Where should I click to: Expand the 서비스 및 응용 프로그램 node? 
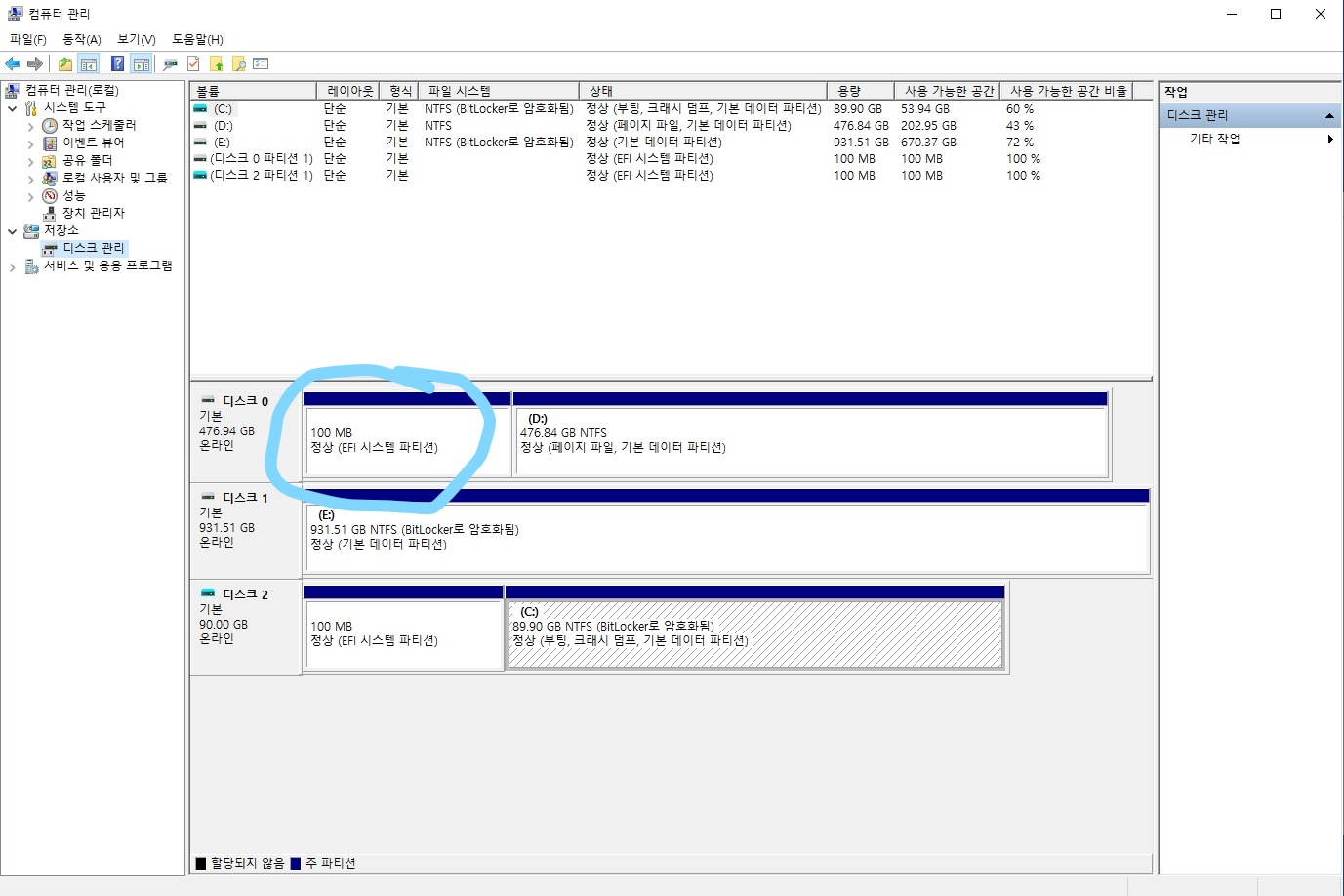coord(12,267)
